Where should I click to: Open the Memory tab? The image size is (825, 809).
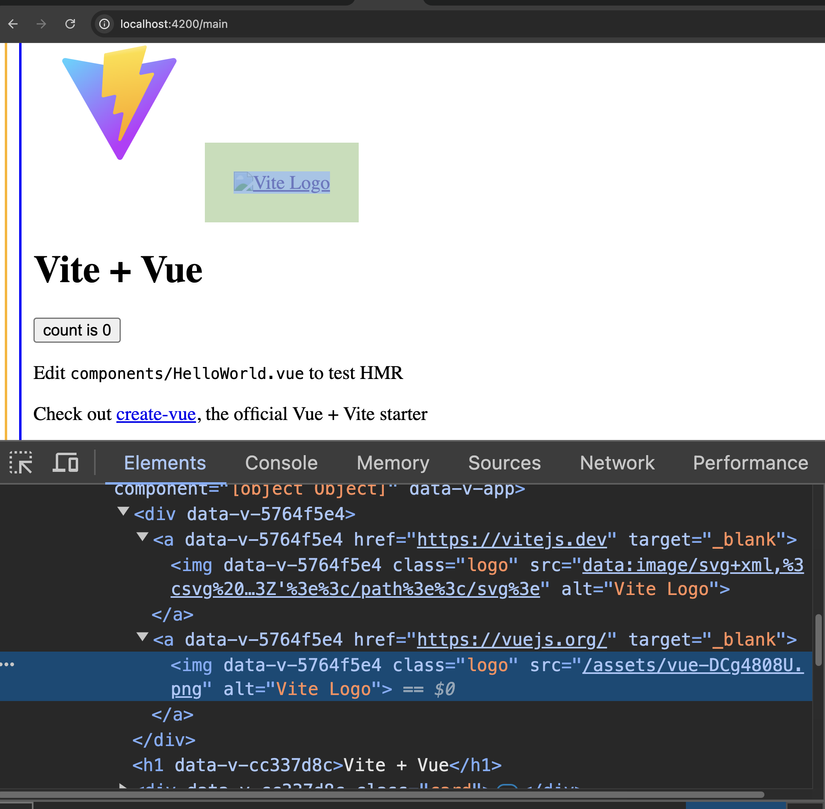pyautogui.click(x=393, y=463)
